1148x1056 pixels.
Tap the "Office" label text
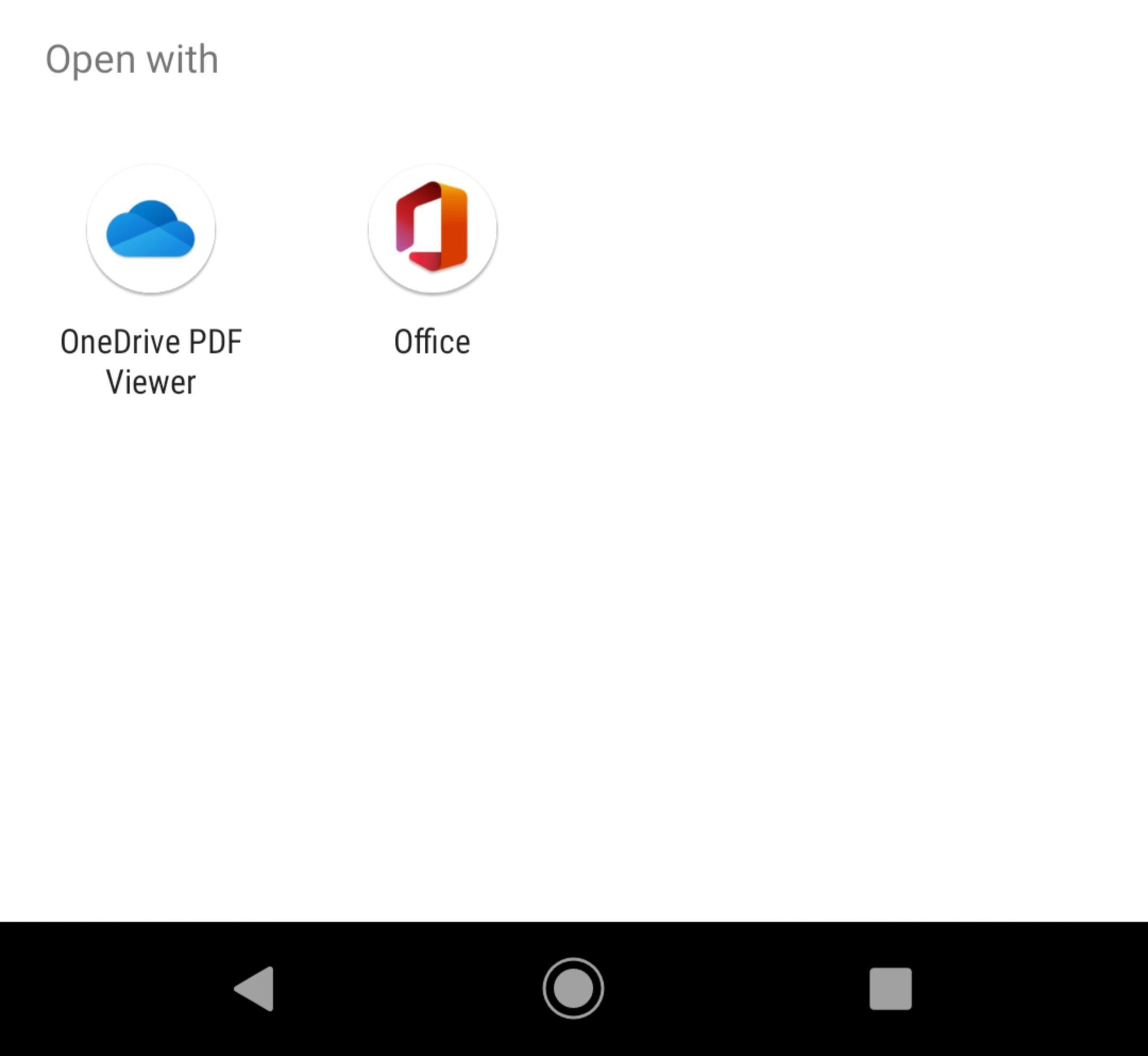[x=433, y=342]
